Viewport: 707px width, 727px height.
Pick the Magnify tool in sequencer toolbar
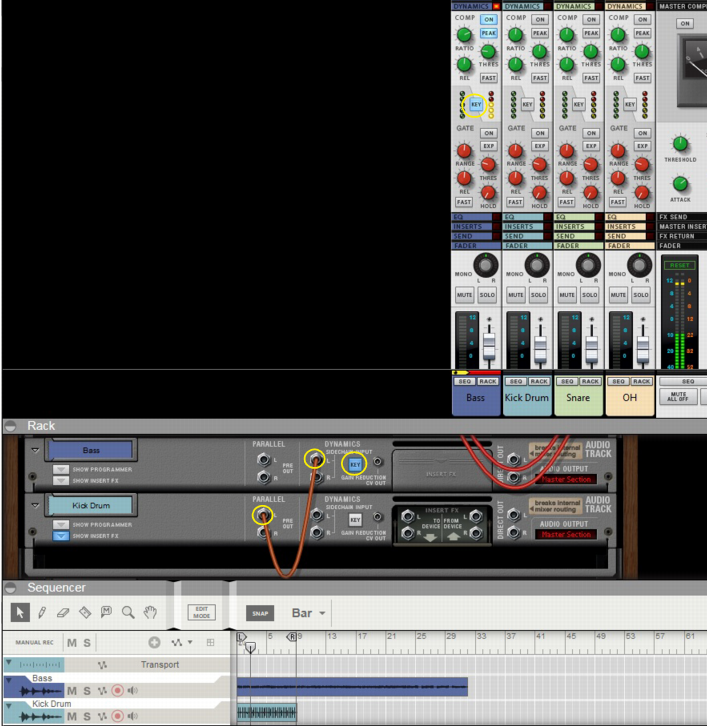pyautogui.click(x=128, y=612)
